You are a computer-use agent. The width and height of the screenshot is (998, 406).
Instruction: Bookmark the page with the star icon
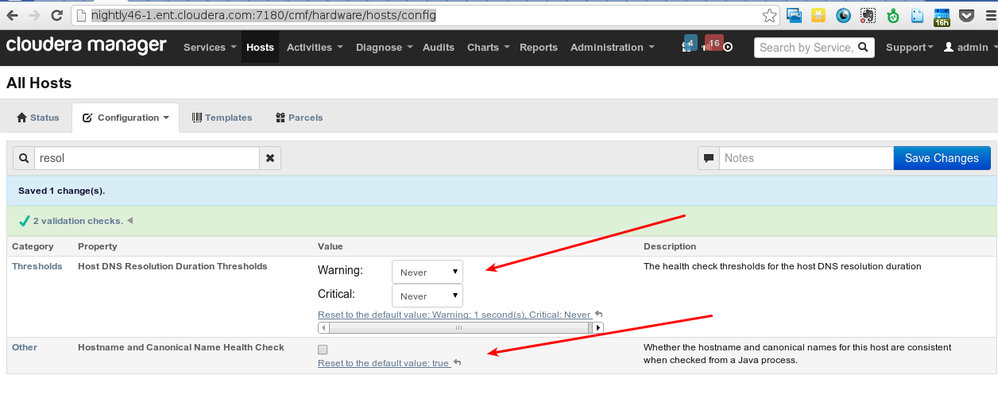pos(770,15)
